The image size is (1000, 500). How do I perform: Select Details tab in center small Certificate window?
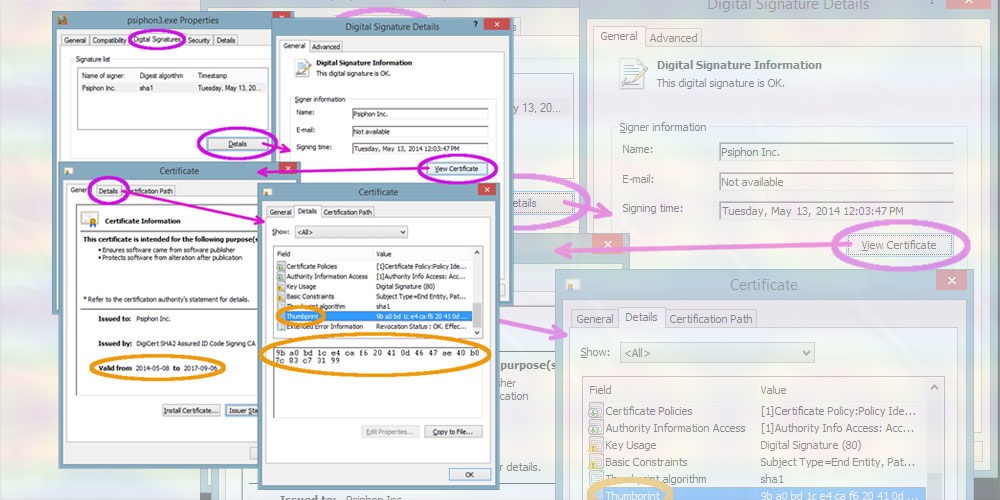tap(307, 211)
